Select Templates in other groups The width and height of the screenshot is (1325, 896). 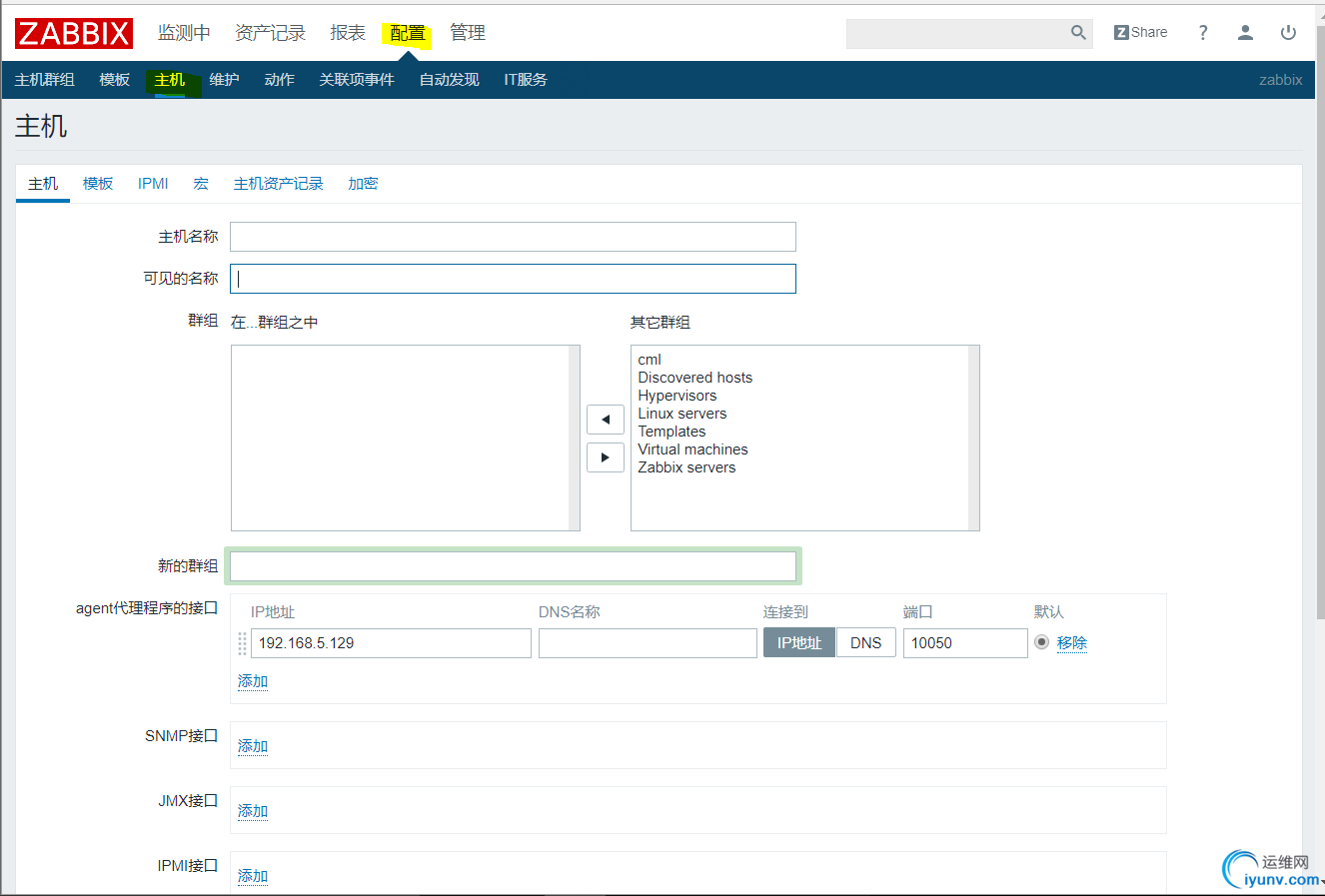(x=671, y=432)
